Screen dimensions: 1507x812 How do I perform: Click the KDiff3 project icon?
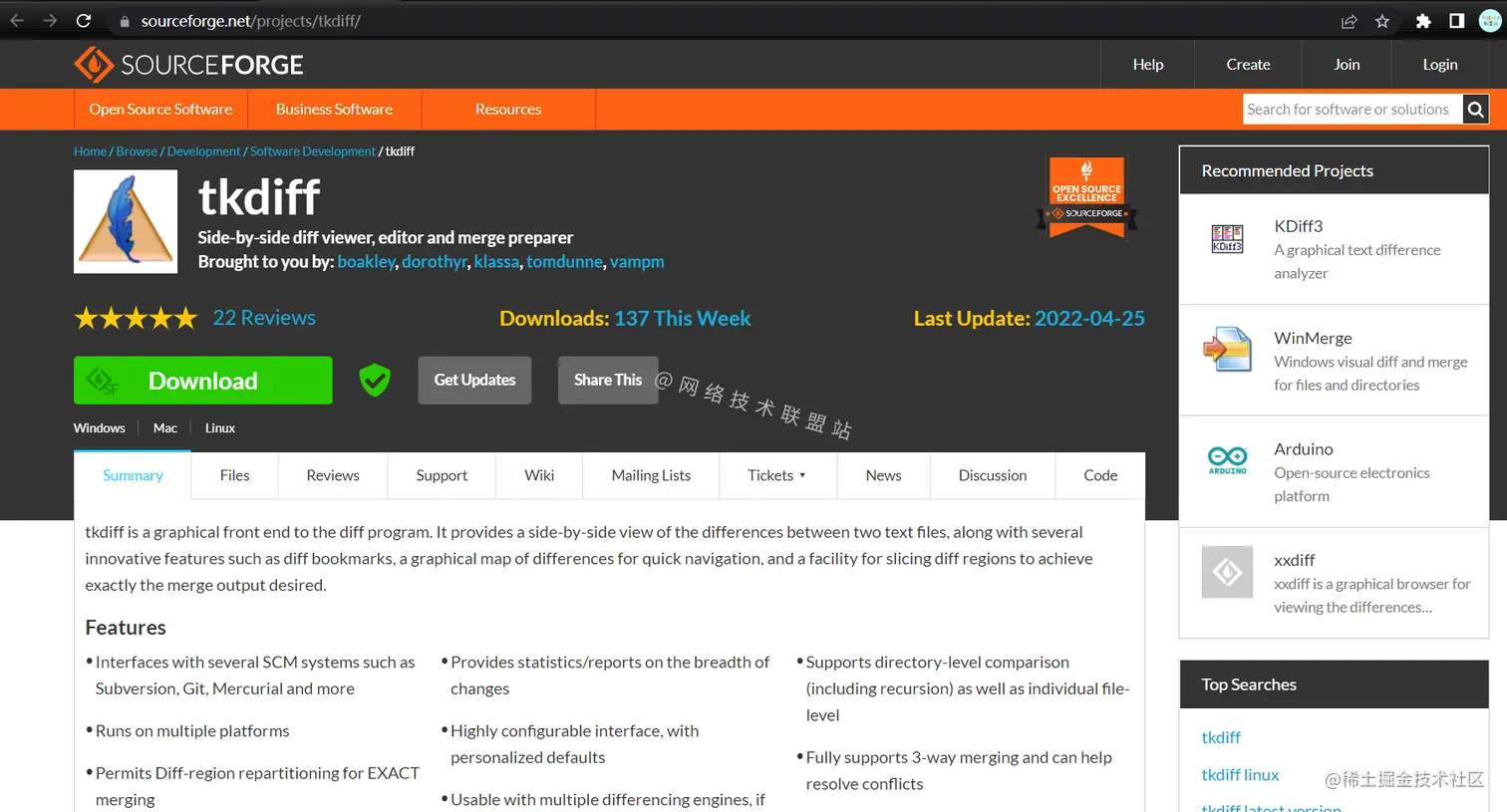click(1227, 238)
